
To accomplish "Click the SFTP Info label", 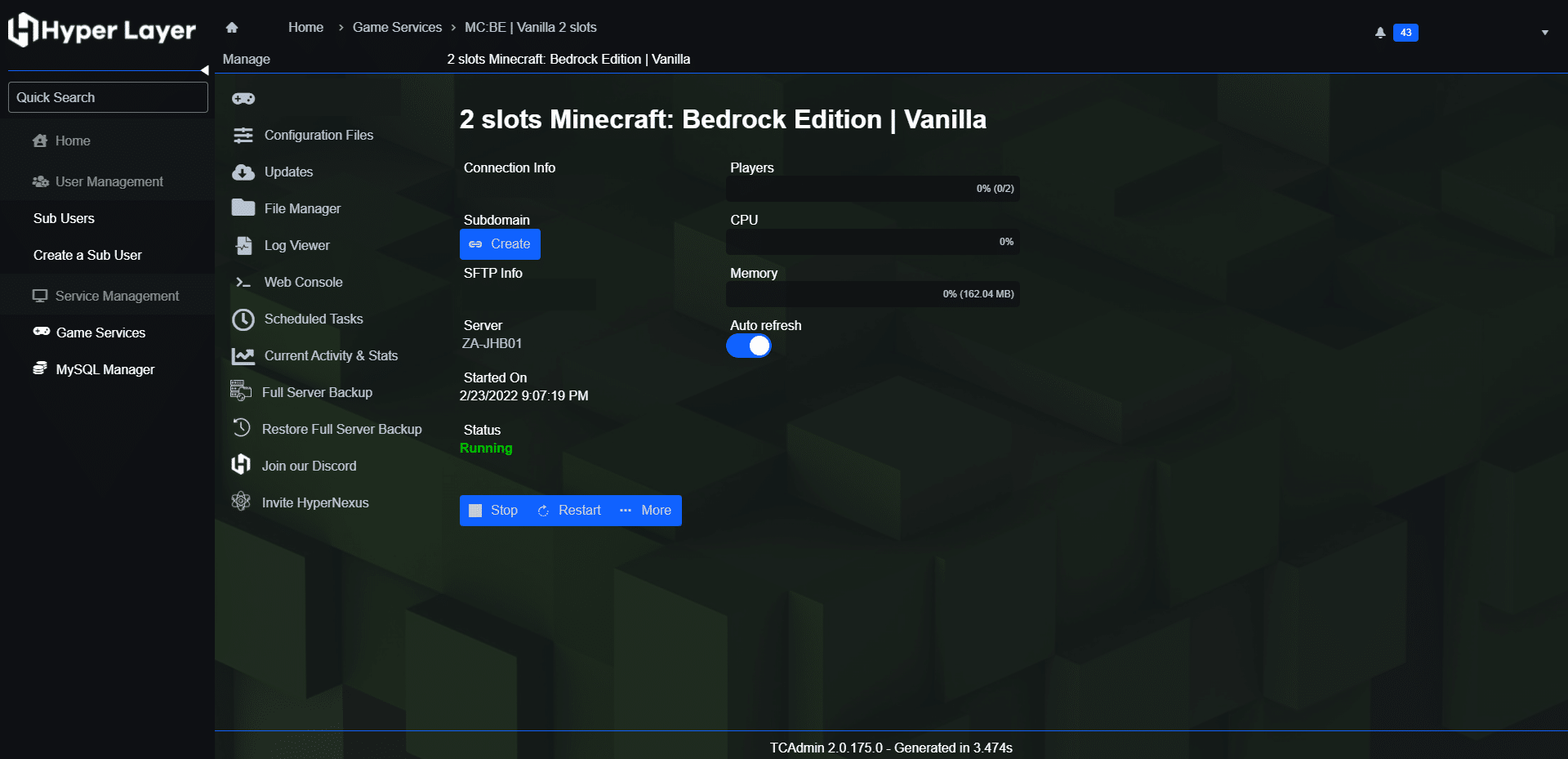I will click(x=493, y=274).
